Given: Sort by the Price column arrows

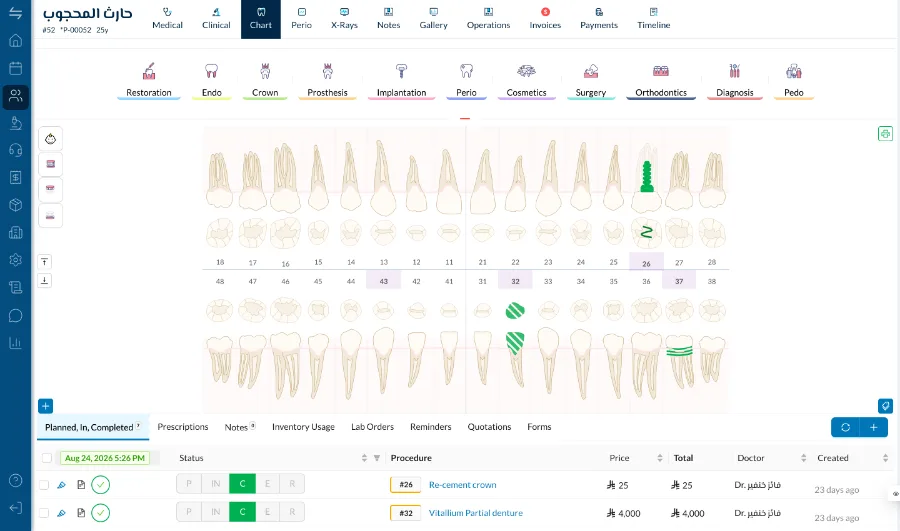Looking at the screenshot, I should pos(660,458).
